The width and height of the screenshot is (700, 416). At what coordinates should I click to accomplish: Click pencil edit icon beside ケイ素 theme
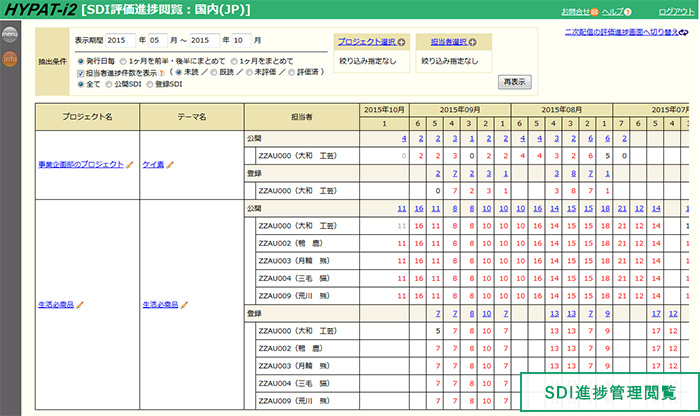[x=171, y=164]
